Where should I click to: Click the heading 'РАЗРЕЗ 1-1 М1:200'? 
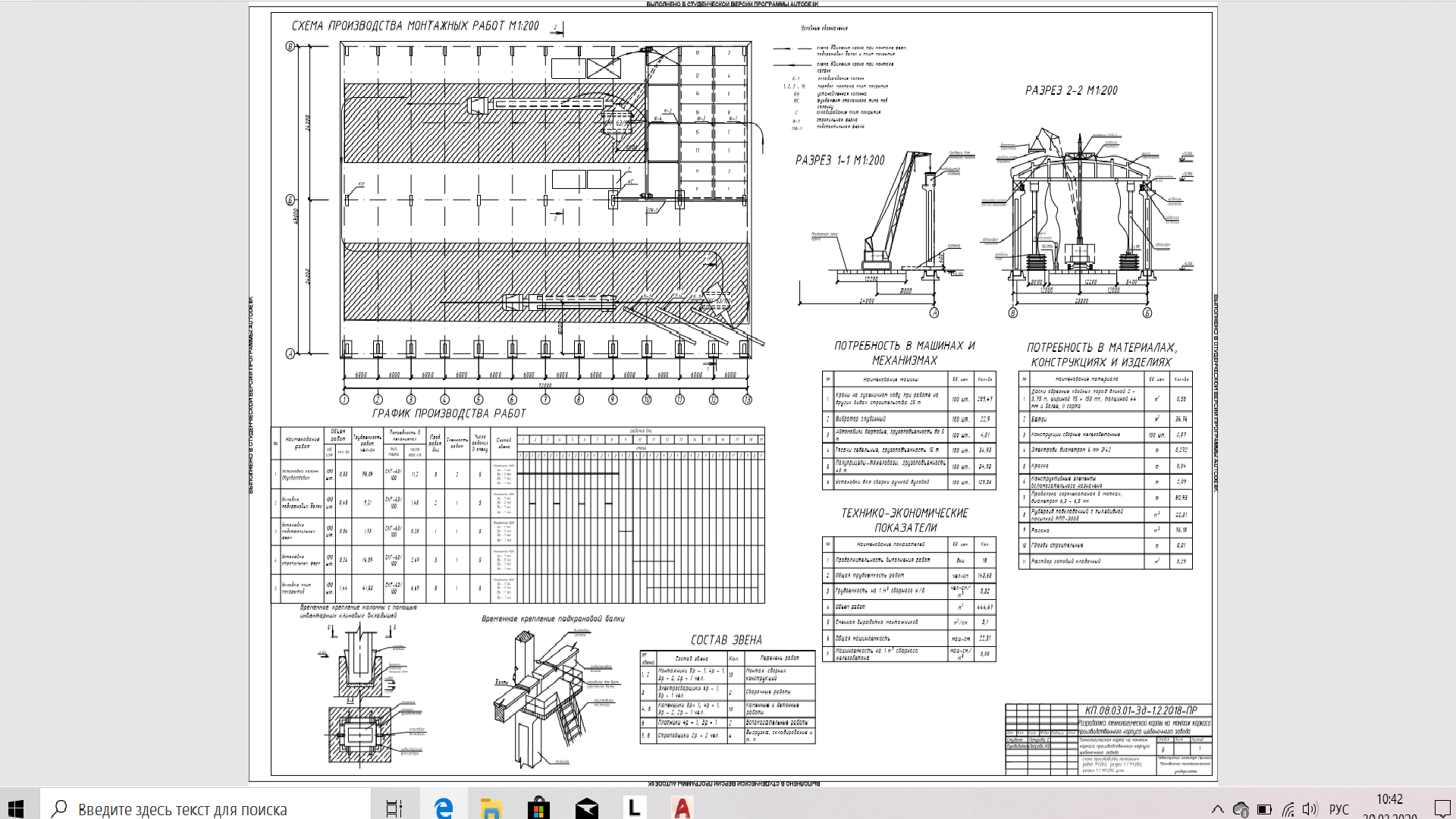pos(839,160)
